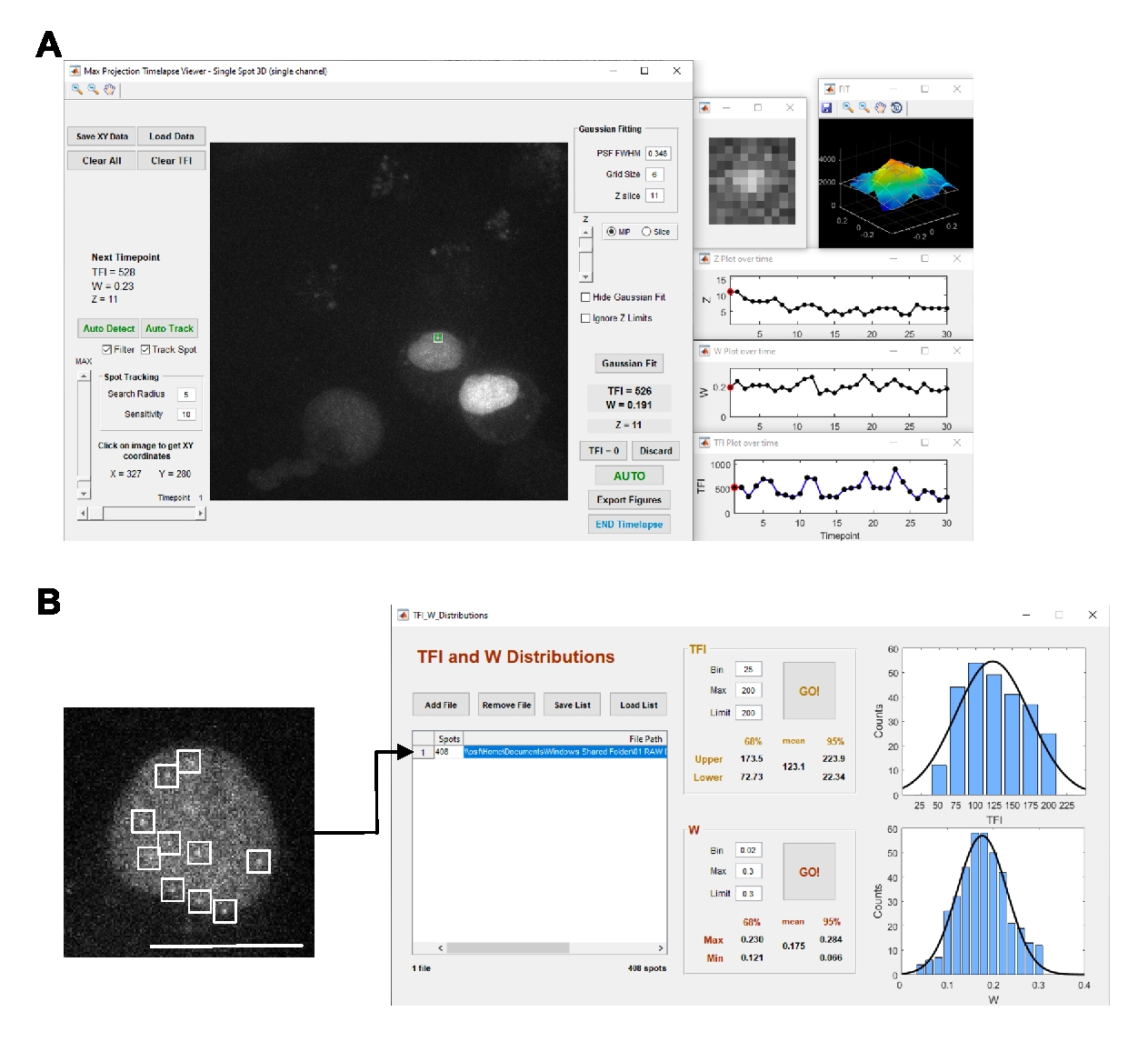The height and width of the screenshot is (1042, 1148).
Task: Click Gaussian Fit button
Action: [629, 364]
